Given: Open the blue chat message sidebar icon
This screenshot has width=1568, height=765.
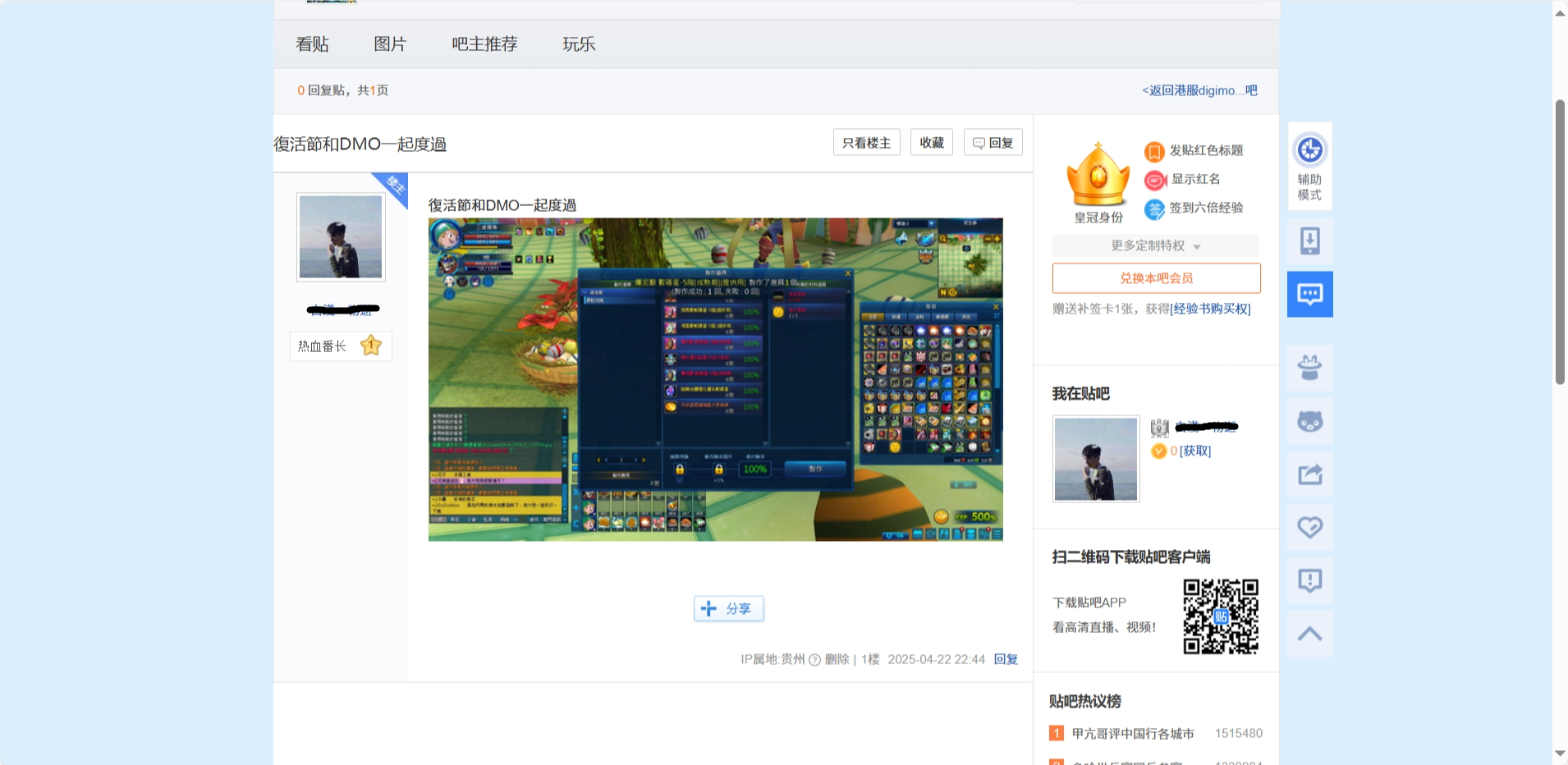Looking at the screenshot, I should click(1309, 294).
